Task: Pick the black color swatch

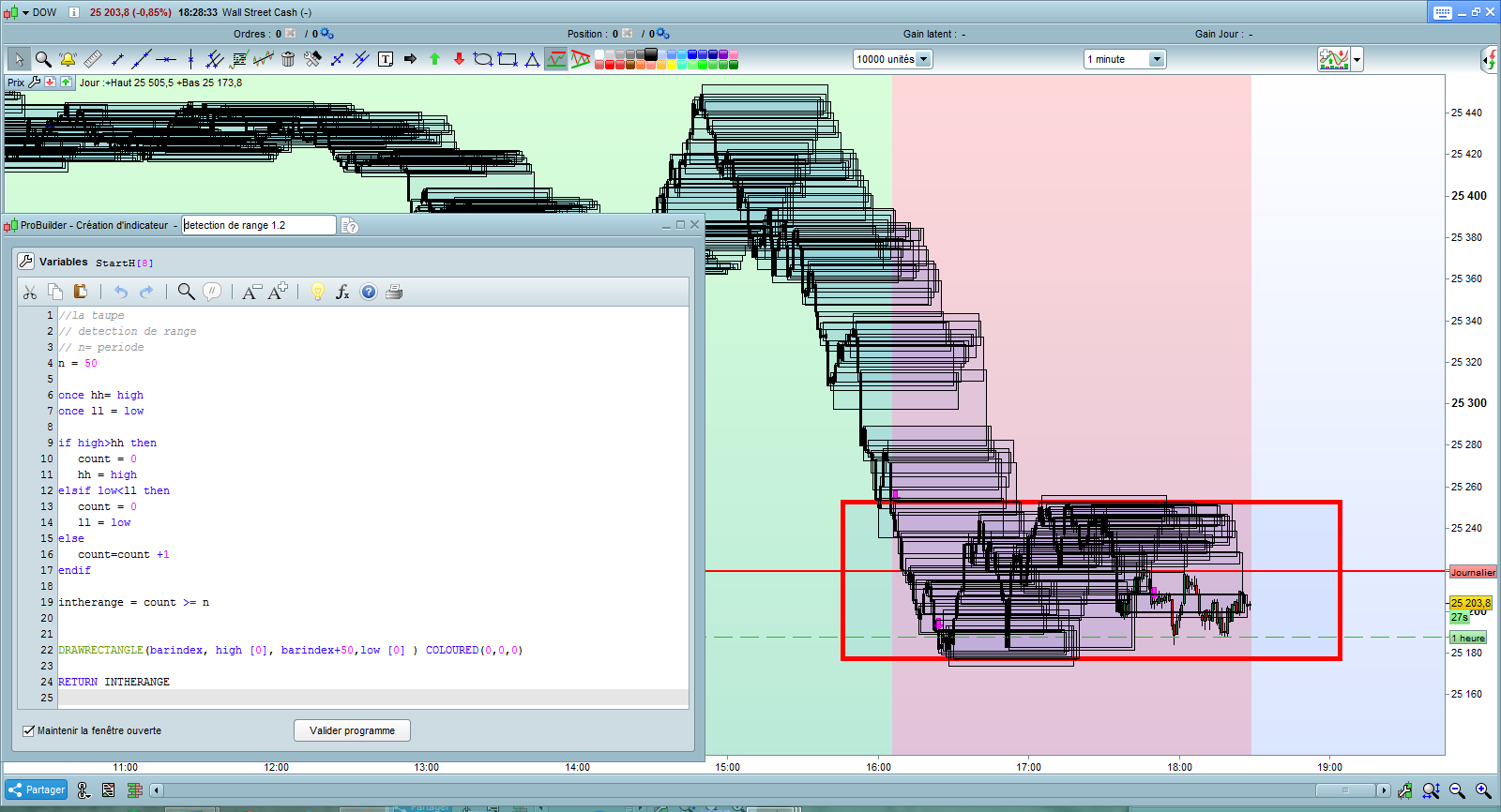Action: [x=651, y=54]
